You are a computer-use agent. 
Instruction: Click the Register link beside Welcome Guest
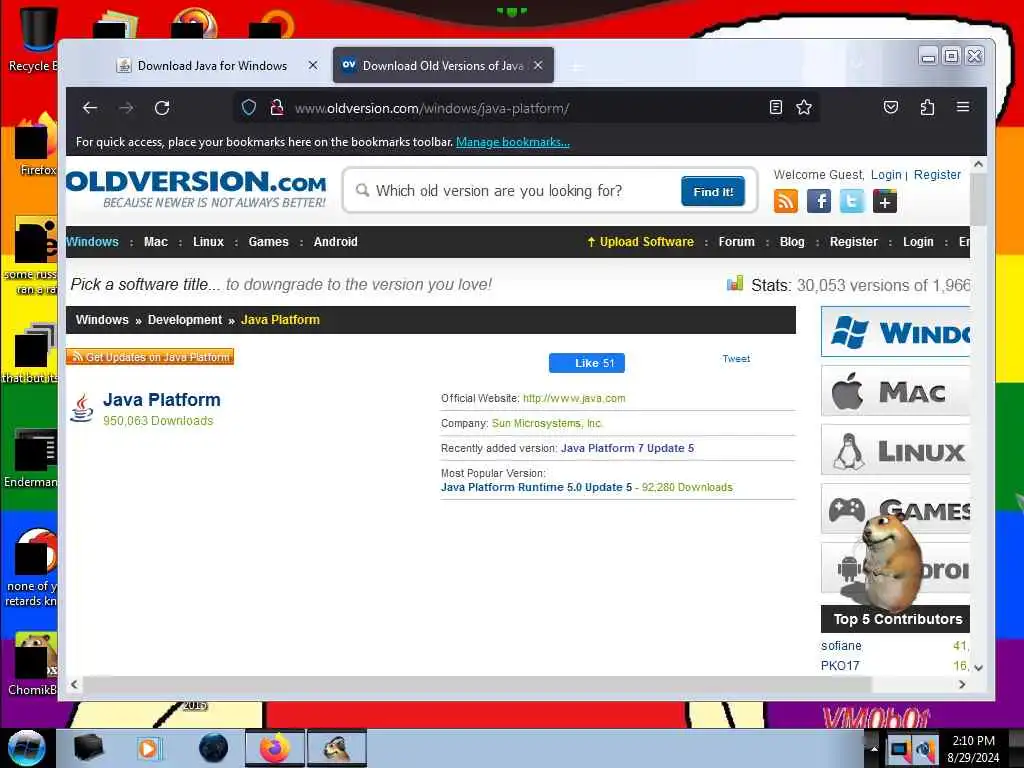click(x=937, y=174)
